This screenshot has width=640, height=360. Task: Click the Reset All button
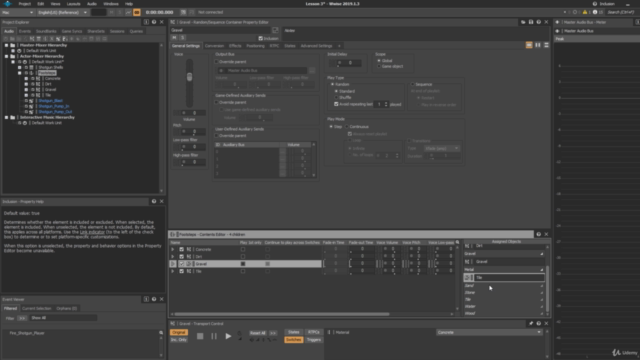point(258,333)
